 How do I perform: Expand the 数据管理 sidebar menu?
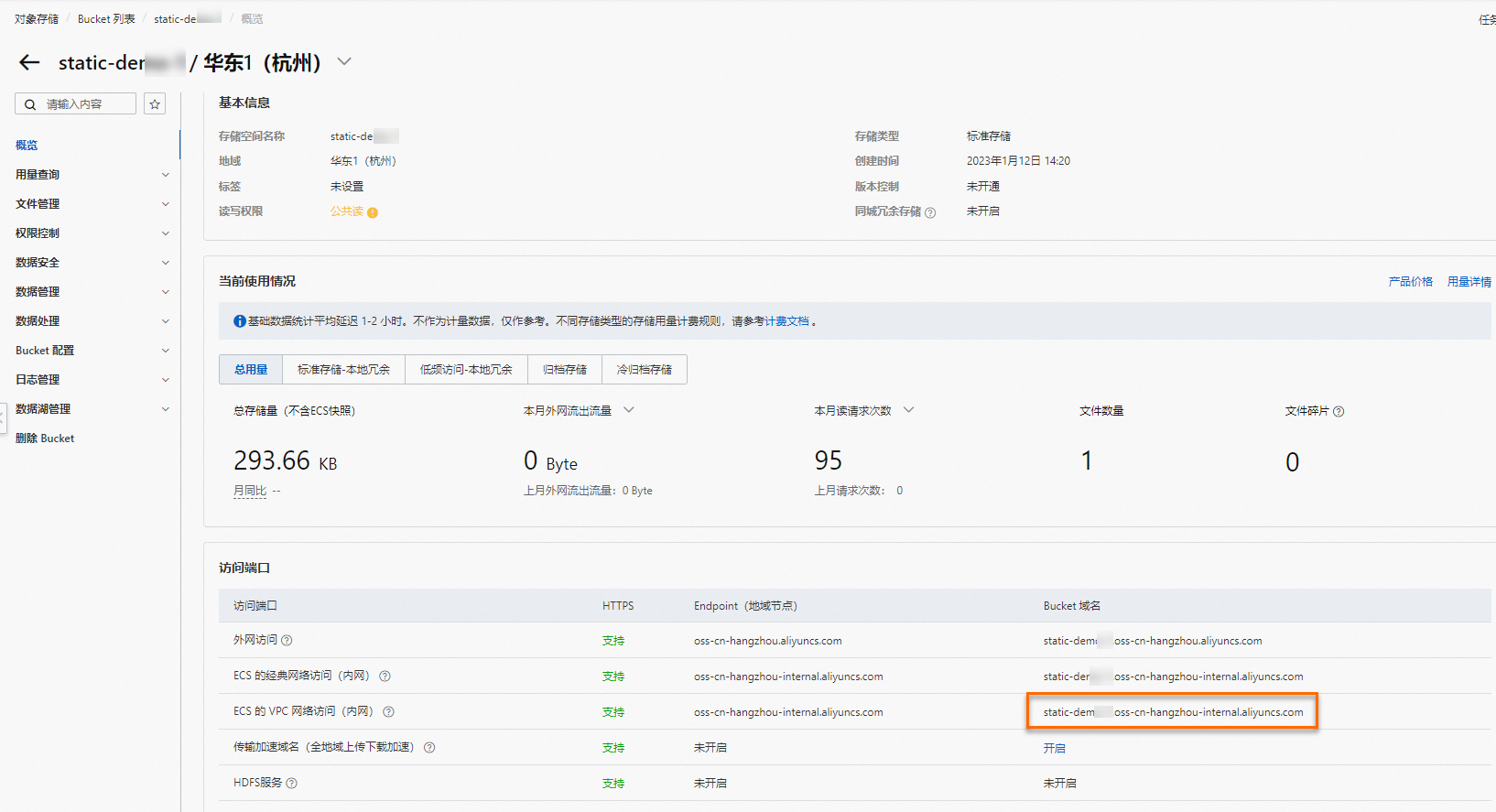click(x=166, y=292)
